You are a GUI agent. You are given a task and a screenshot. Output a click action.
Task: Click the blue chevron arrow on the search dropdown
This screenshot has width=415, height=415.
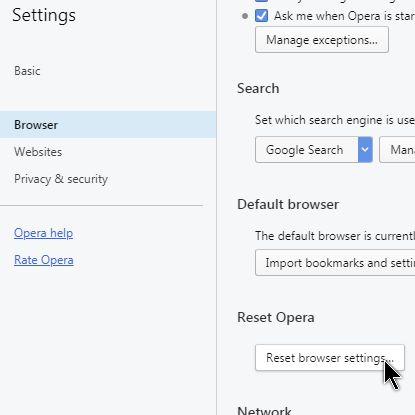click(365, 150)
